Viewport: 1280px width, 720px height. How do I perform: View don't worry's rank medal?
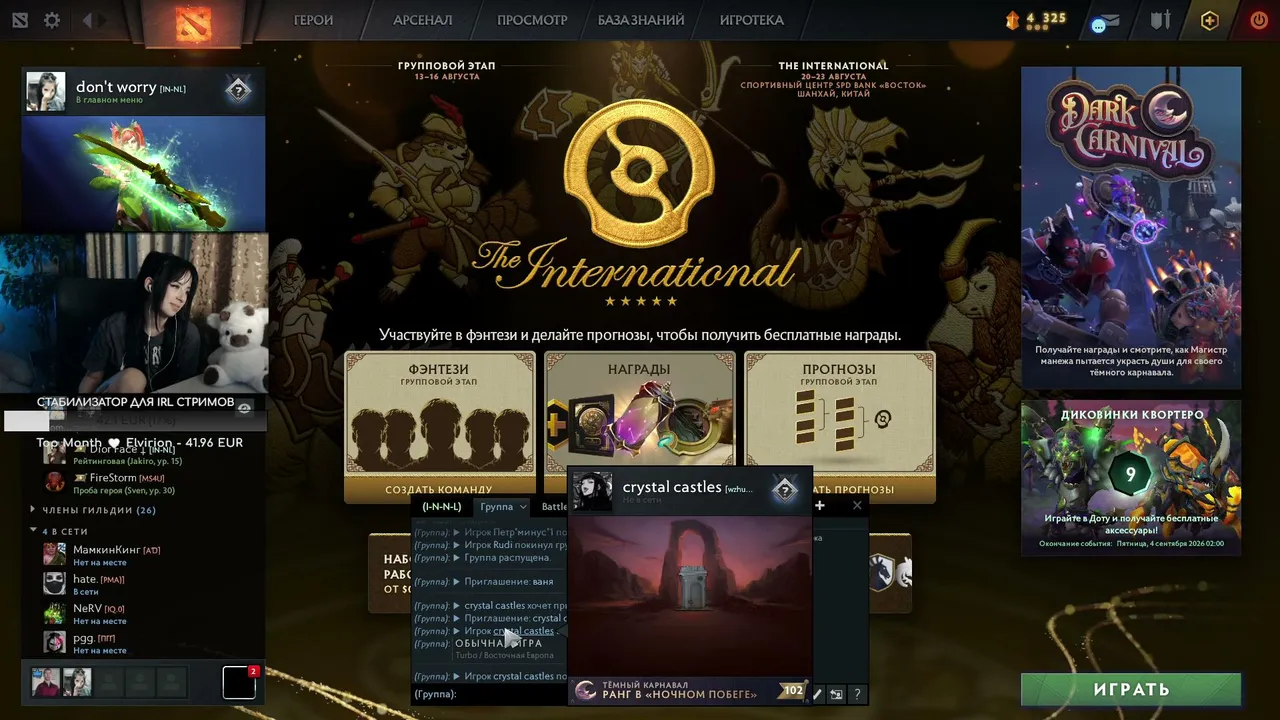237,91
